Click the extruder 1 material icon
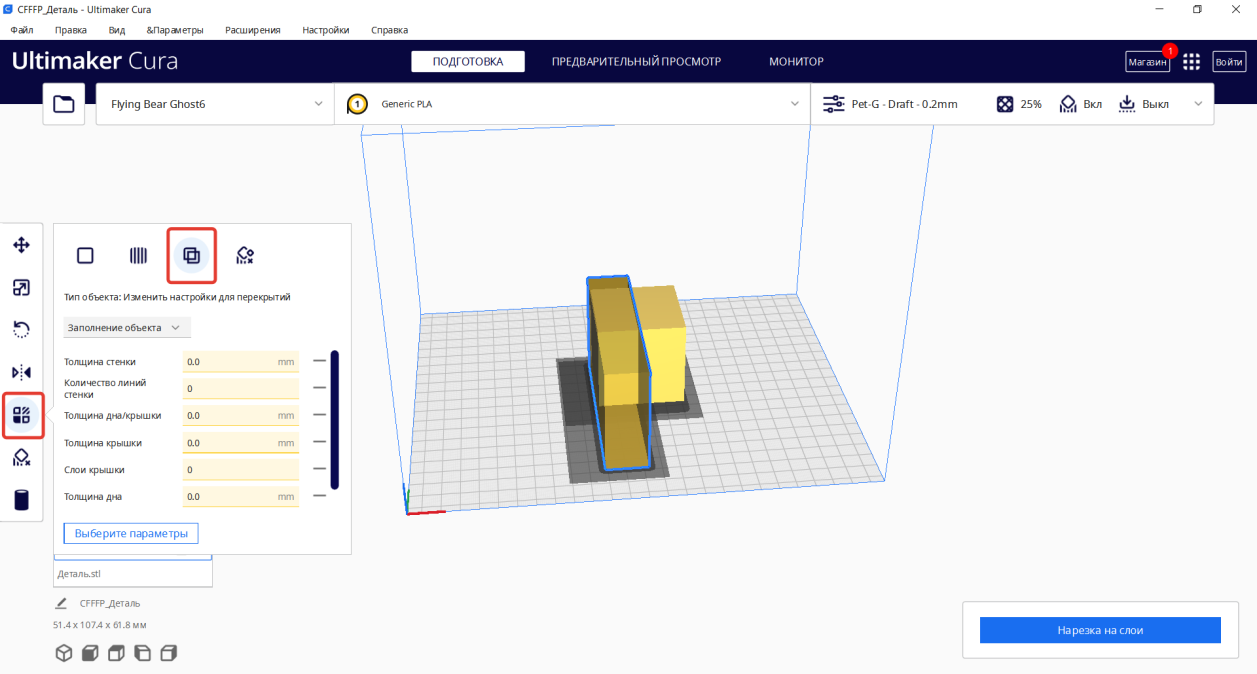This screenshot has height=674, width=1257. 357,104
